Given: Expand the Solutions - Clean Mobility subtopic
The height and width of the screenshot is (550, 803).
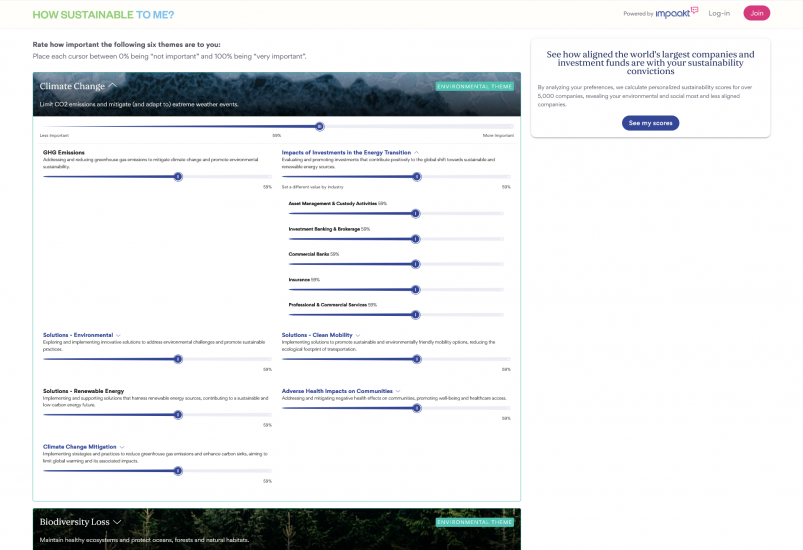Looking at the screenshot, I should (356, 335).
